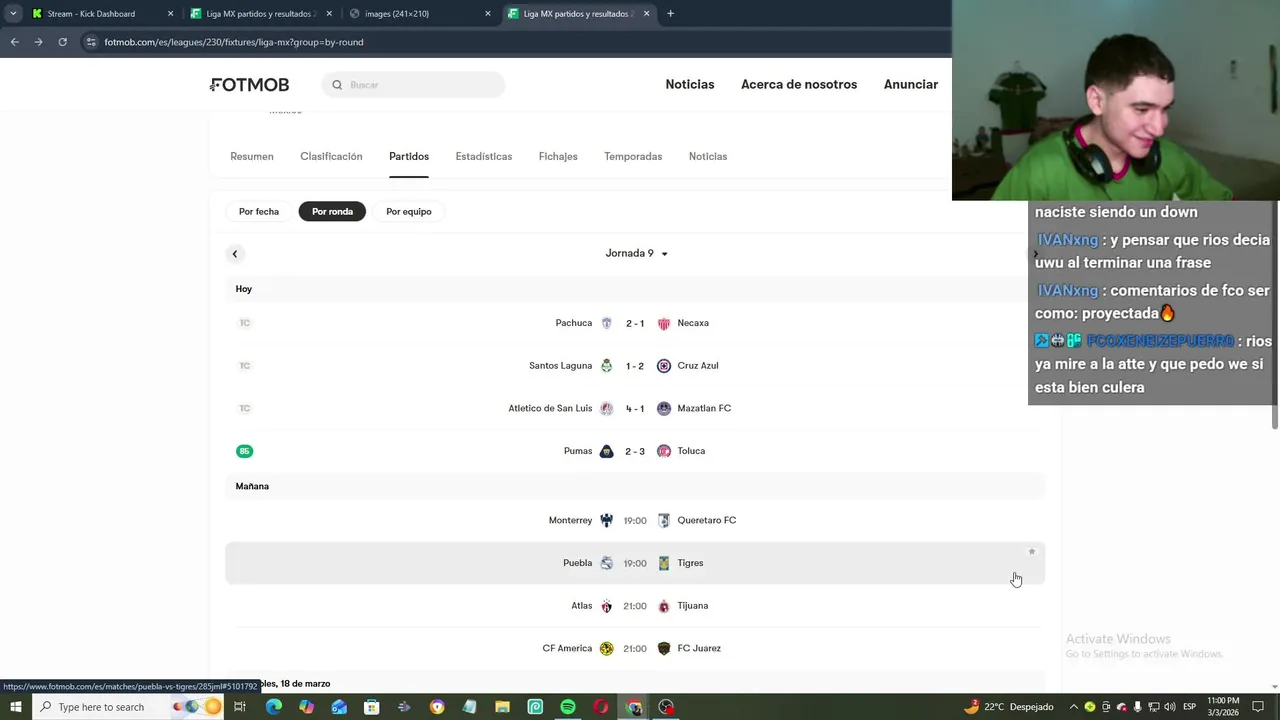Switch to the Clasificación tab
The height and width of the screenshot is (720, 1280).
click(x=331, y=156)
